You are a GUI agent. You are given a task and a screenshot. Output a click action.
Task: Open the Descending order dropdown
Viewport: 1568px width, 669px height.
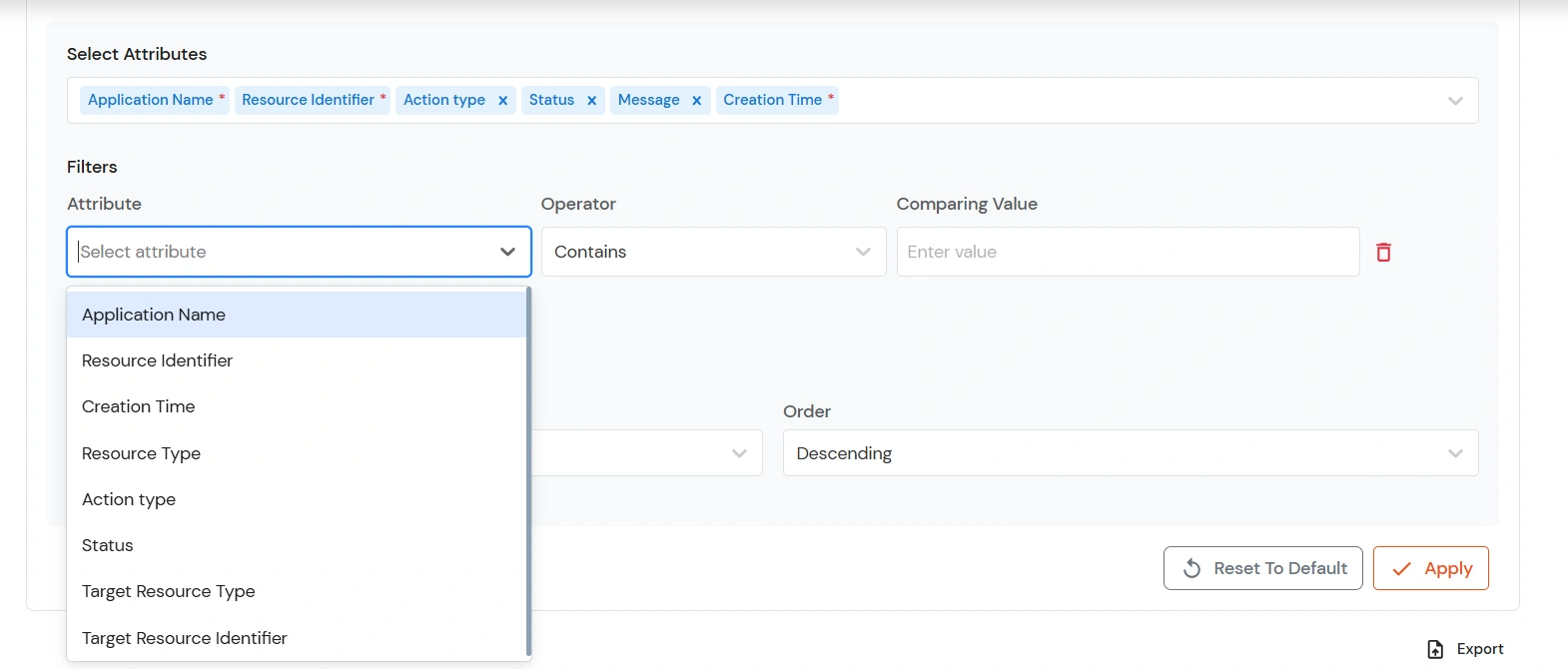1131,453
